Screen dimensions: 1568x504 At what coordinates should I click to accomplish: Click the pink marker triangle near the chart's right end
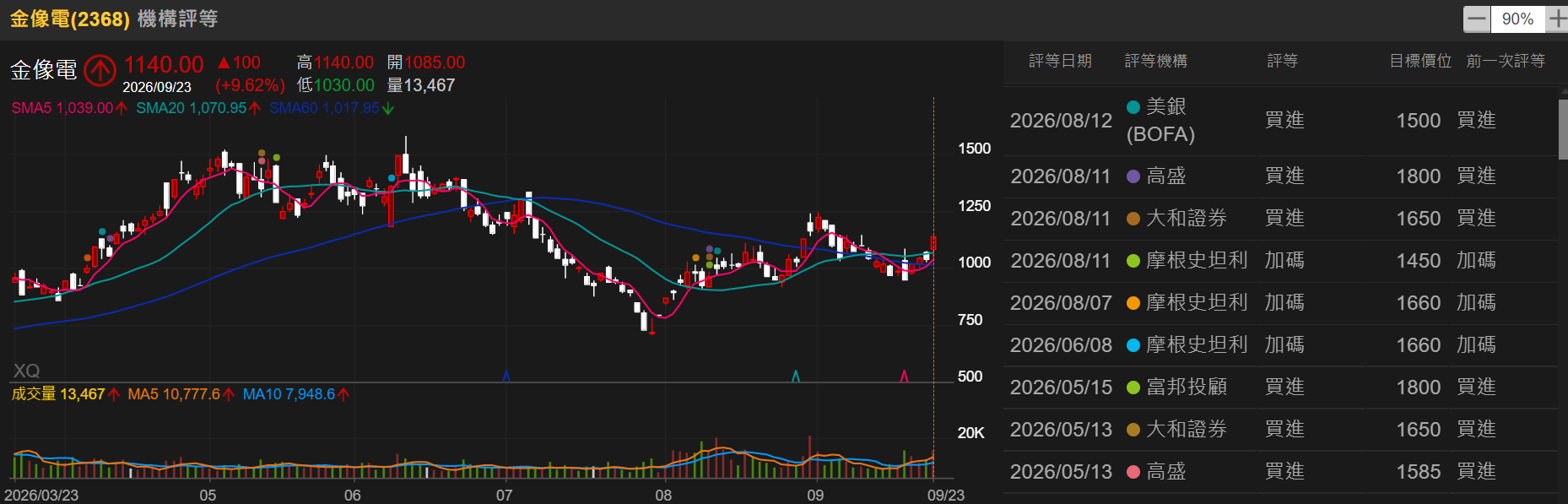click(x=904, y=376)
